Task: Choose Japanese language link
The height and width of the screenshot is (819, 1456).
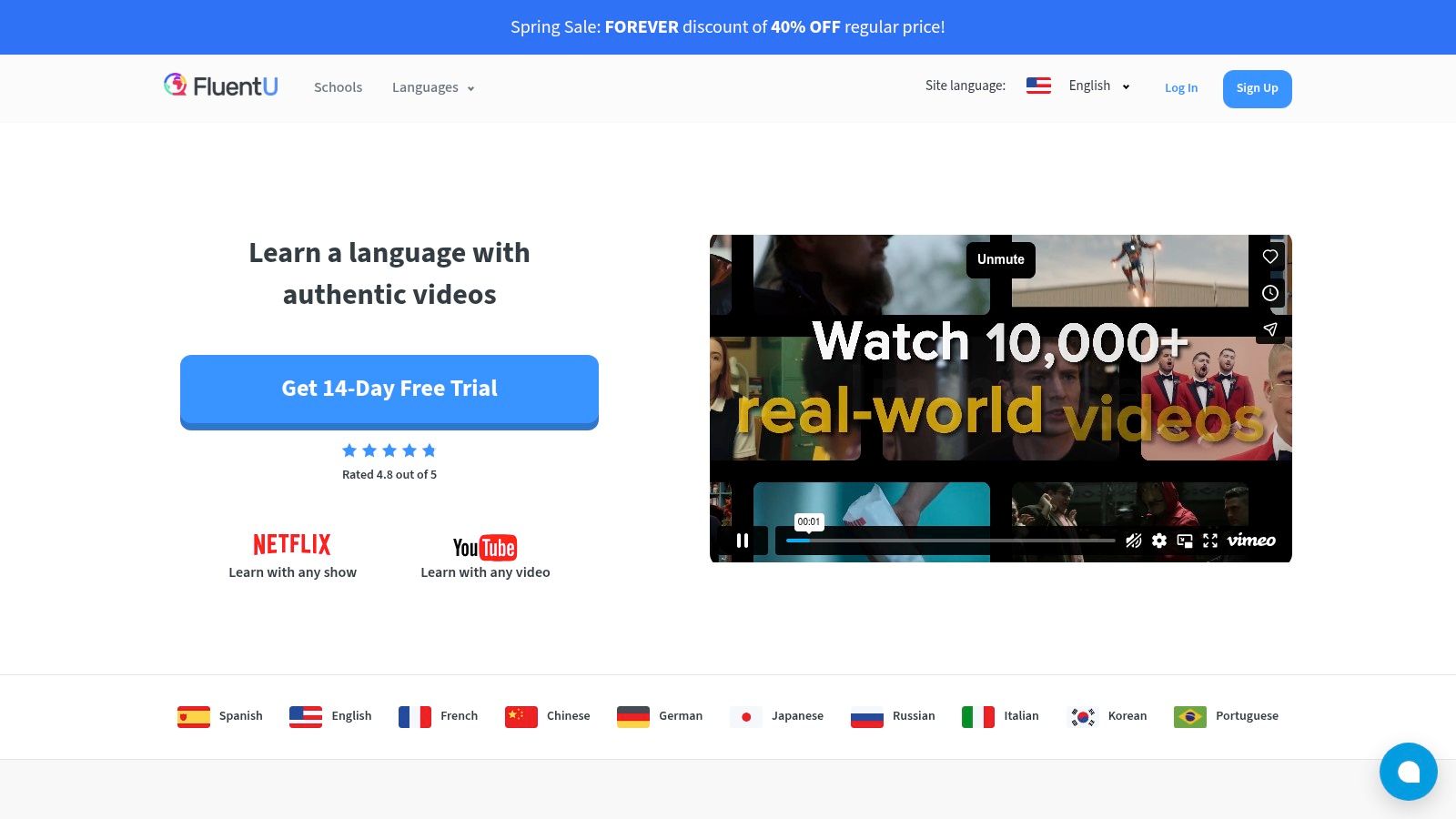Action: 777,716
